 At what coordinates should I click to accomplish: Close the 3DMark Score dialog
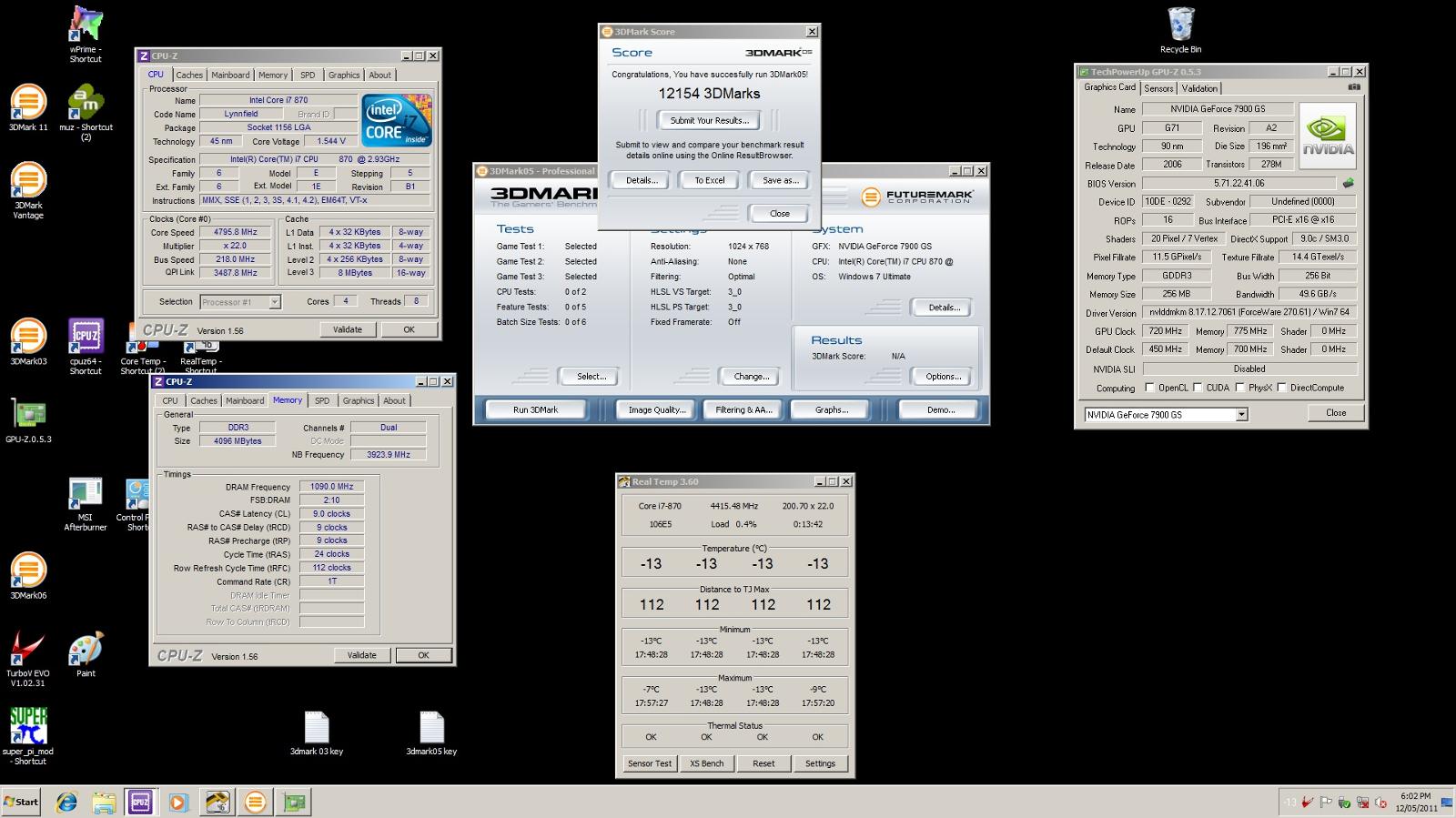(779, 213)
